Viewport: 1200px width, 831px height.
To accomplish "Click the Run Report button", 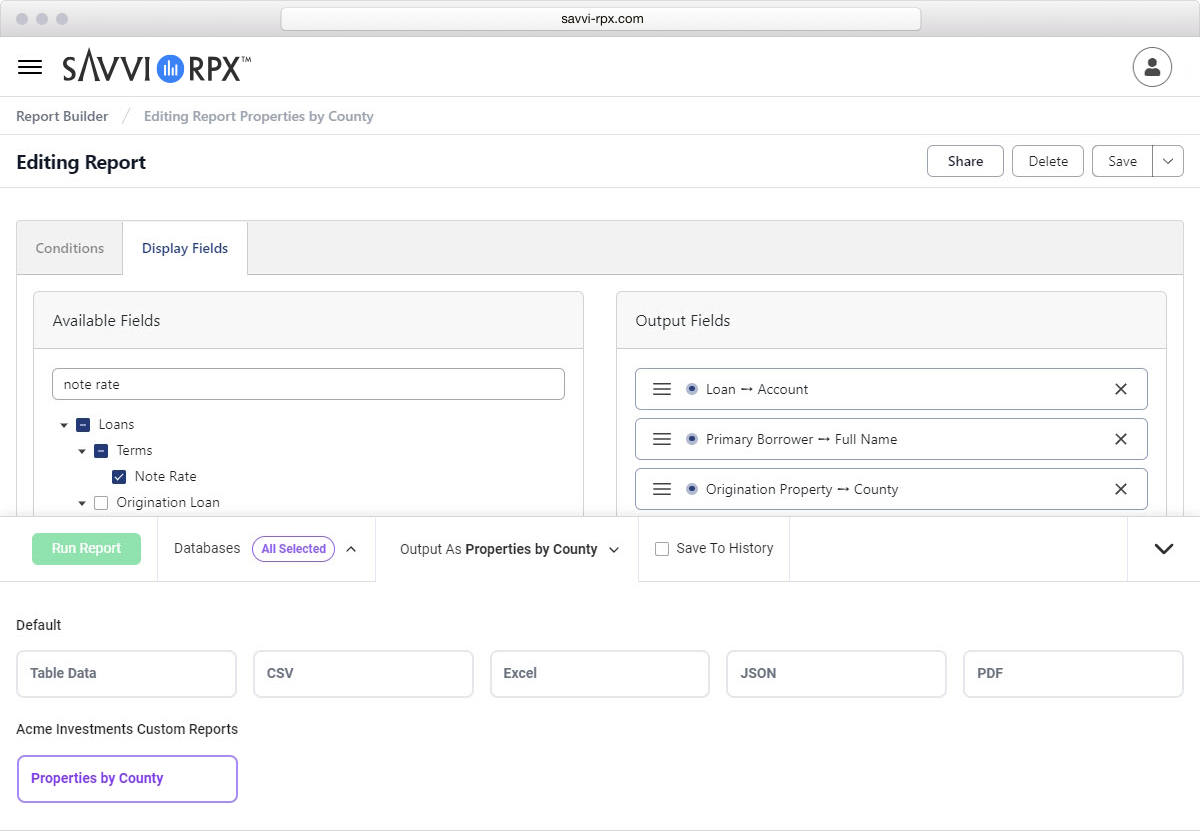I will [86, 549].
